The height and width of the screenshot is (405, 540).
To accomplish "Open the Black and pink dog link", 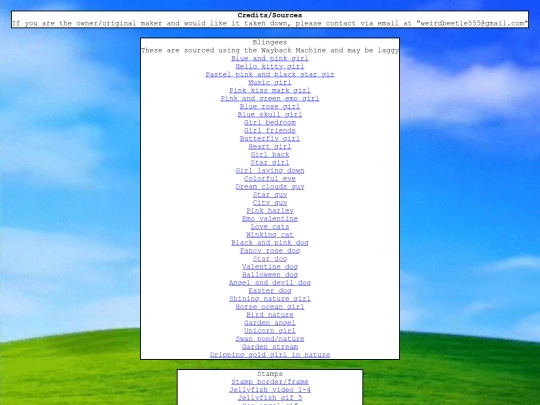I will tap(270, 242).
